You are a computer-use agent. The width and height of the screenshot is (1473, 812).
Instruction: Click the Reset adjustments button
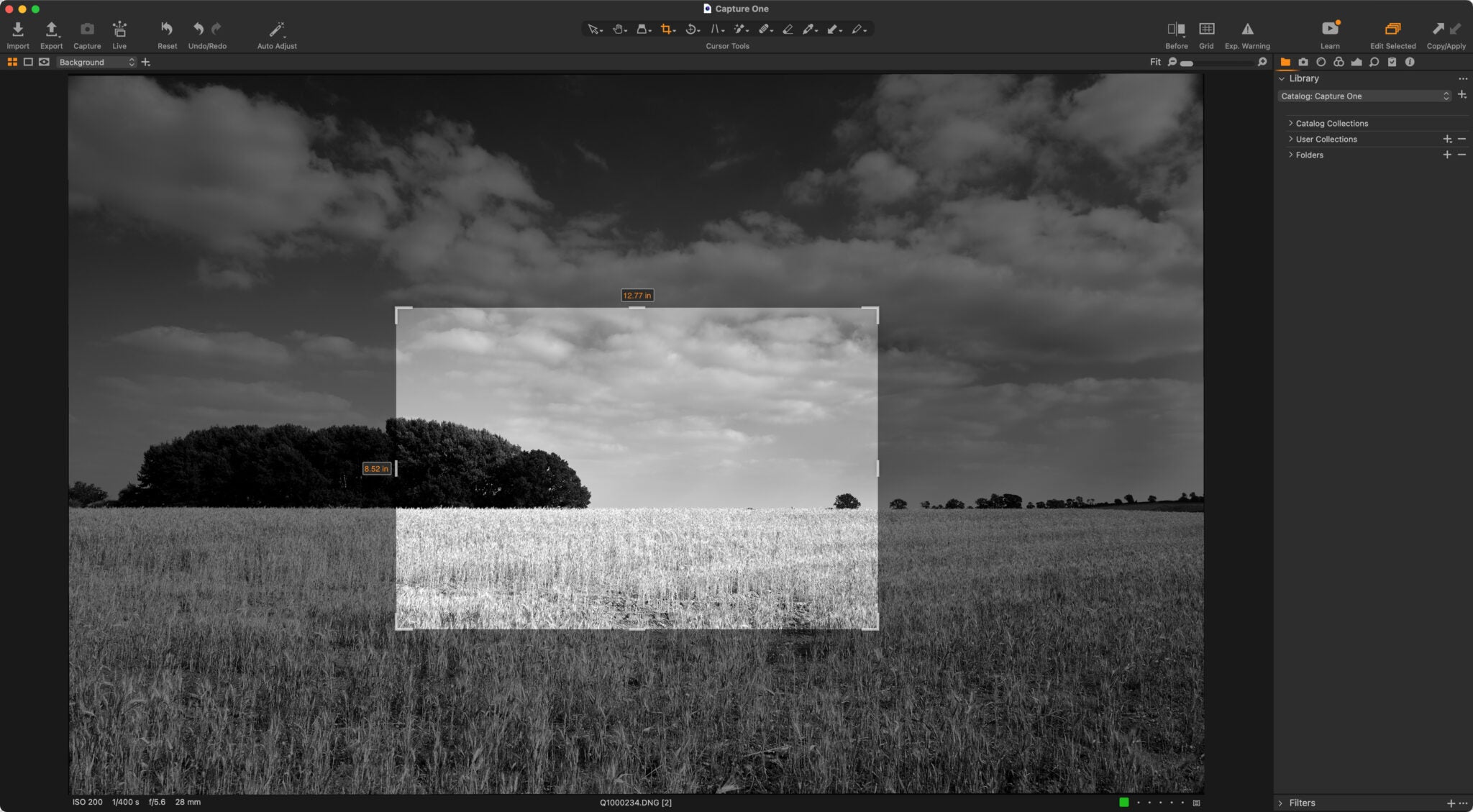(167, 29)
